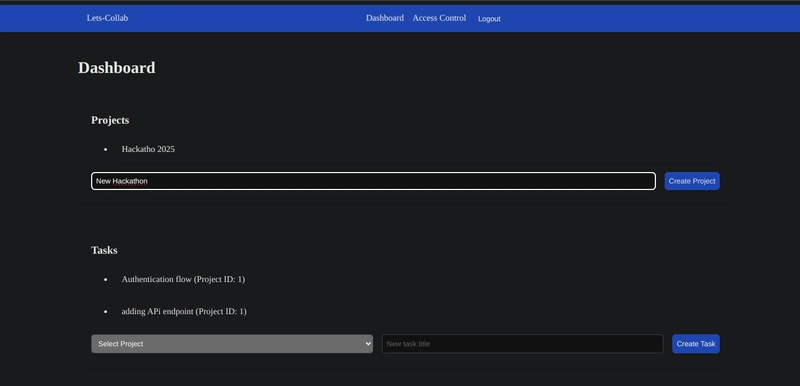Go to the Dashboard nav item

coord(385,18)
